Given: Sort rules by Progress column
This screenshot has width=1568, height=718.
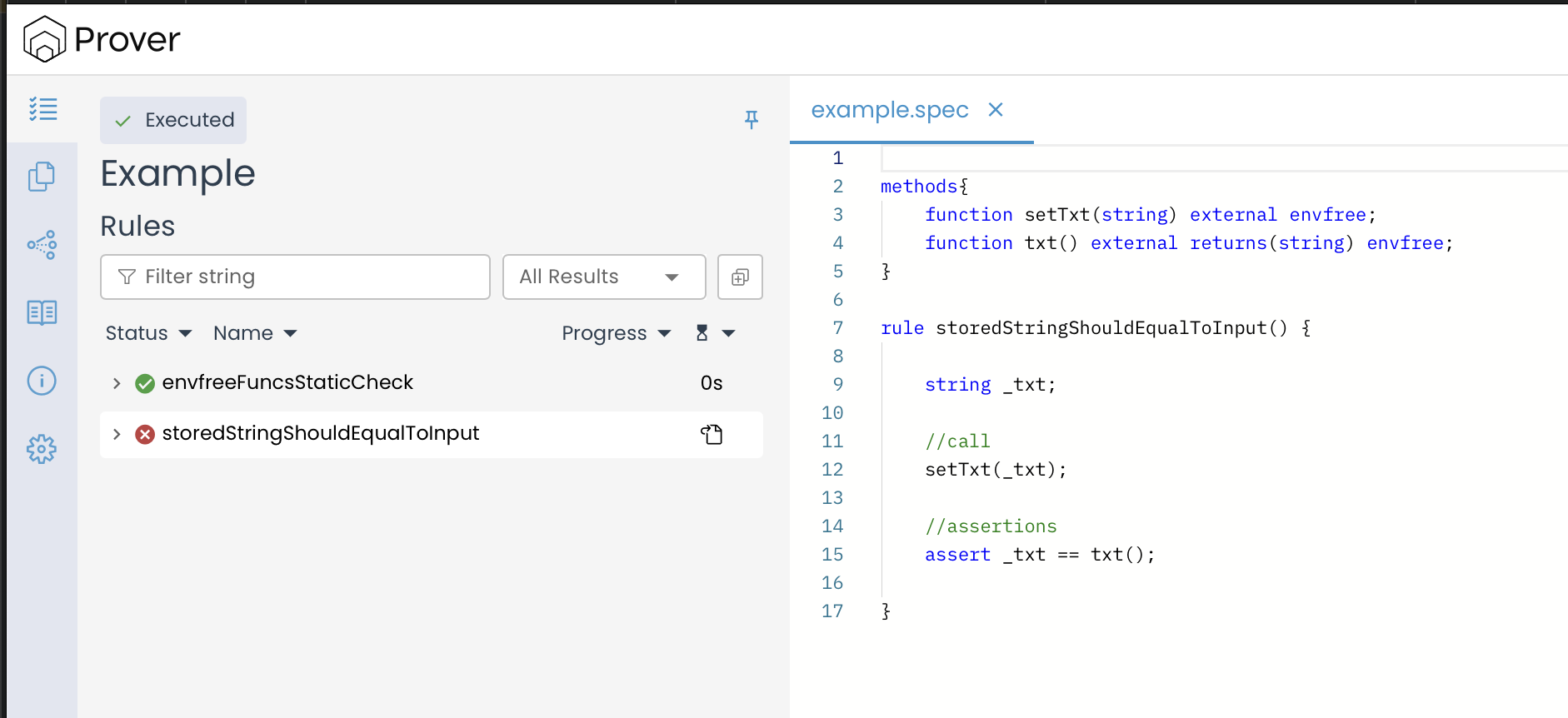Looking at the screenshot, I should pos(616,333).
